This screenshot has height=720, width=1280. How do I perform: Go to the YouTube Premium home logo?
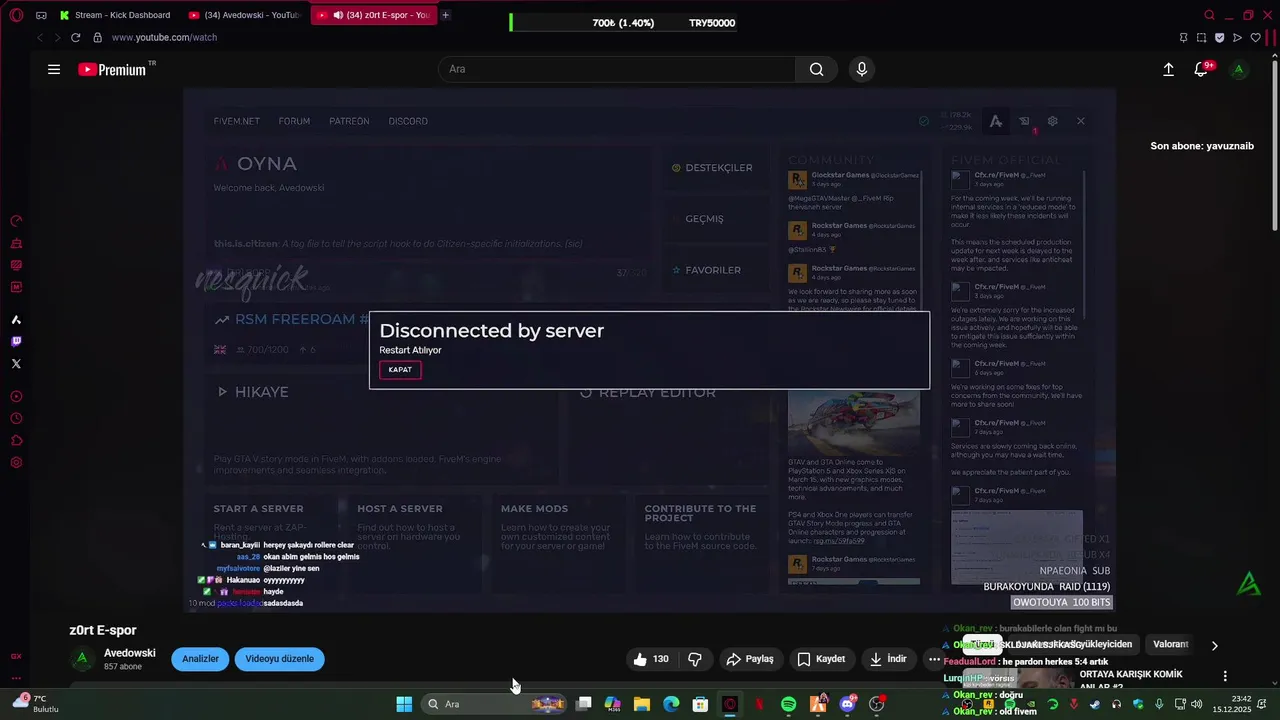[x=112, y=69]
